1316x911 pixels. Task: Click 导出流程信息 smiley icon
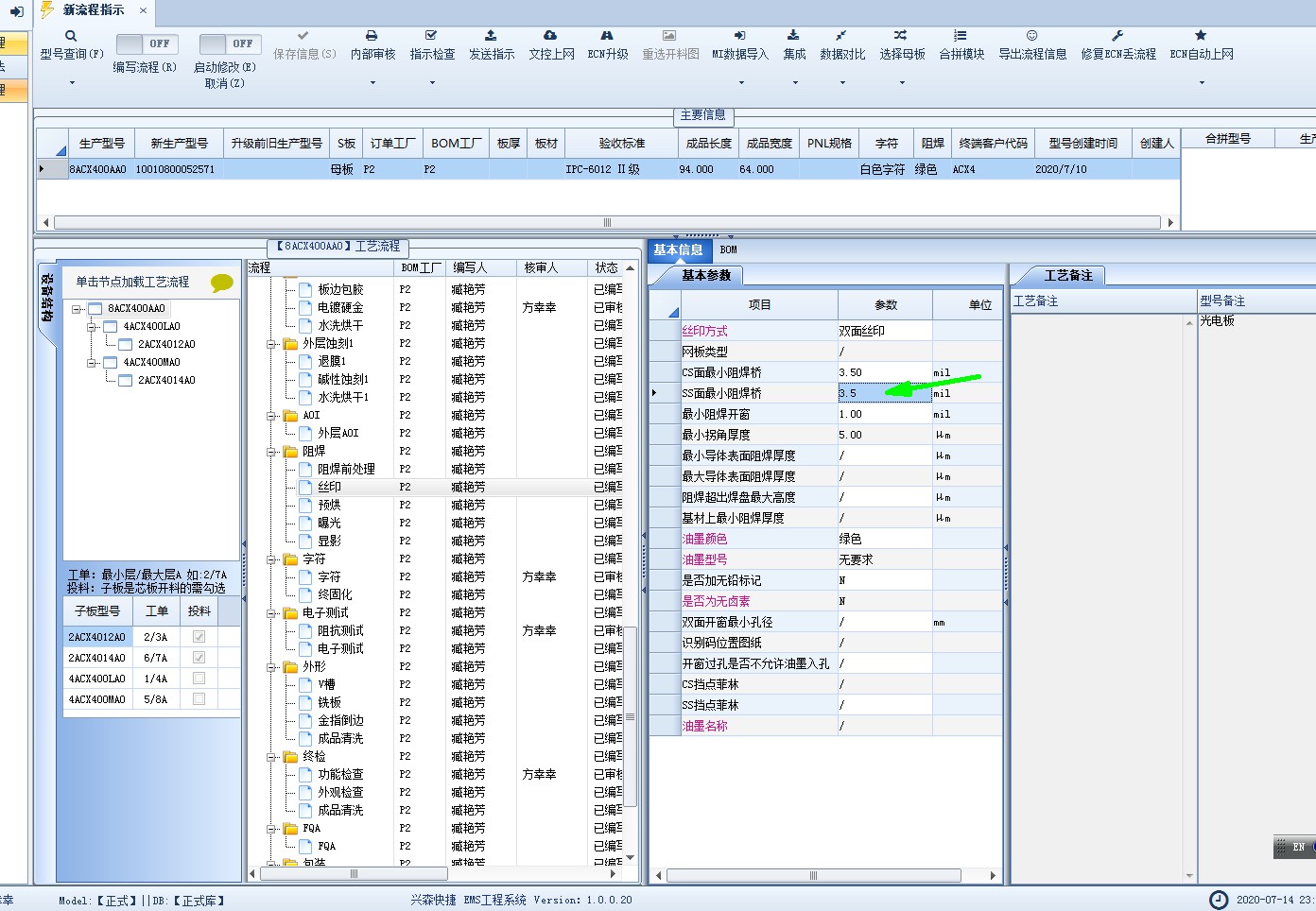(x=1032, y=36)
